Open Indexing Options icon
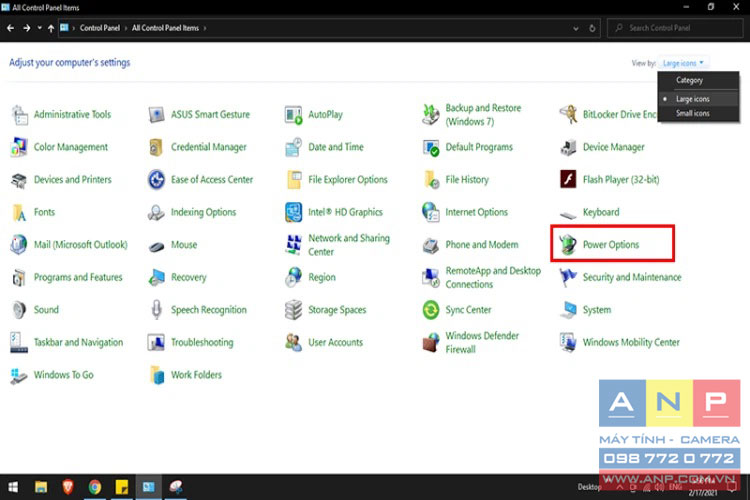Screen dimensions: 750x500 click(x=156, y=212)
